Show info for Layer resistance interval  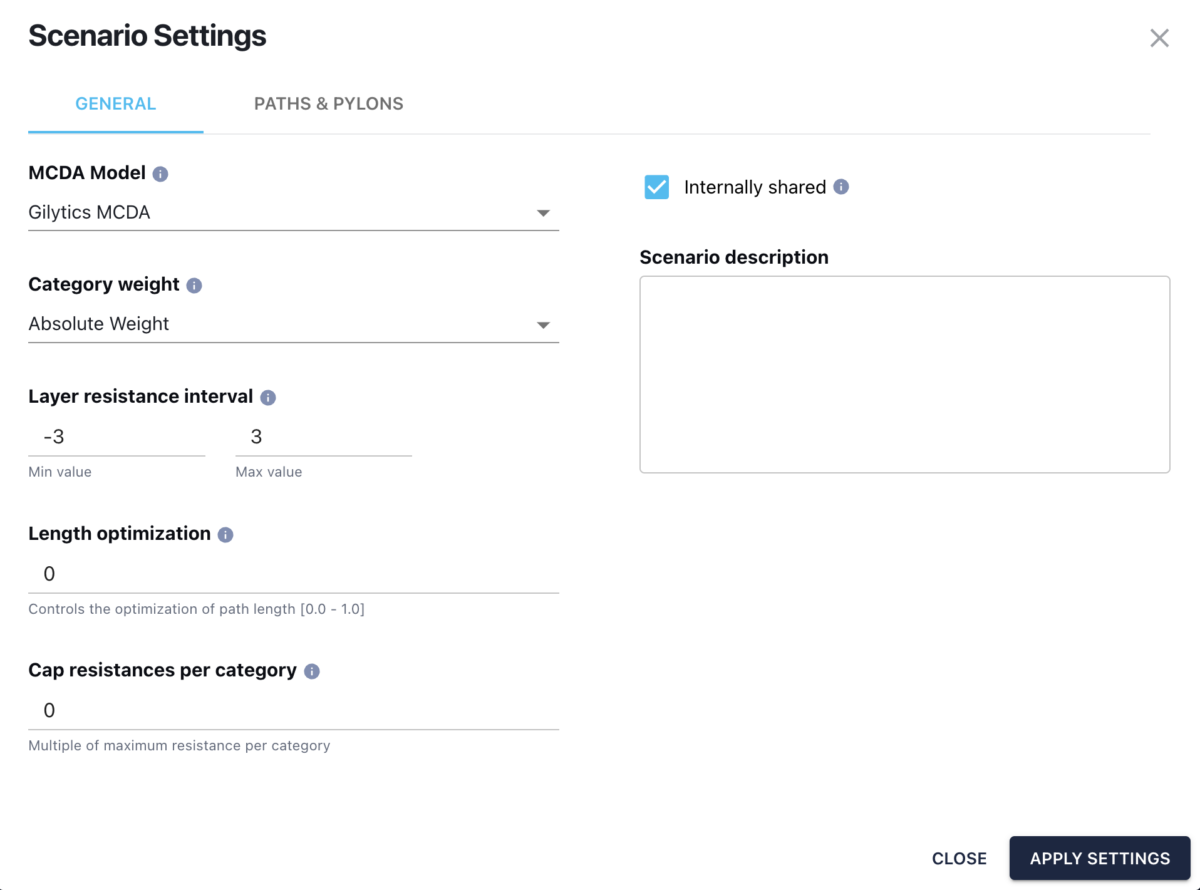pyautogui.click(x=268, y=397)
